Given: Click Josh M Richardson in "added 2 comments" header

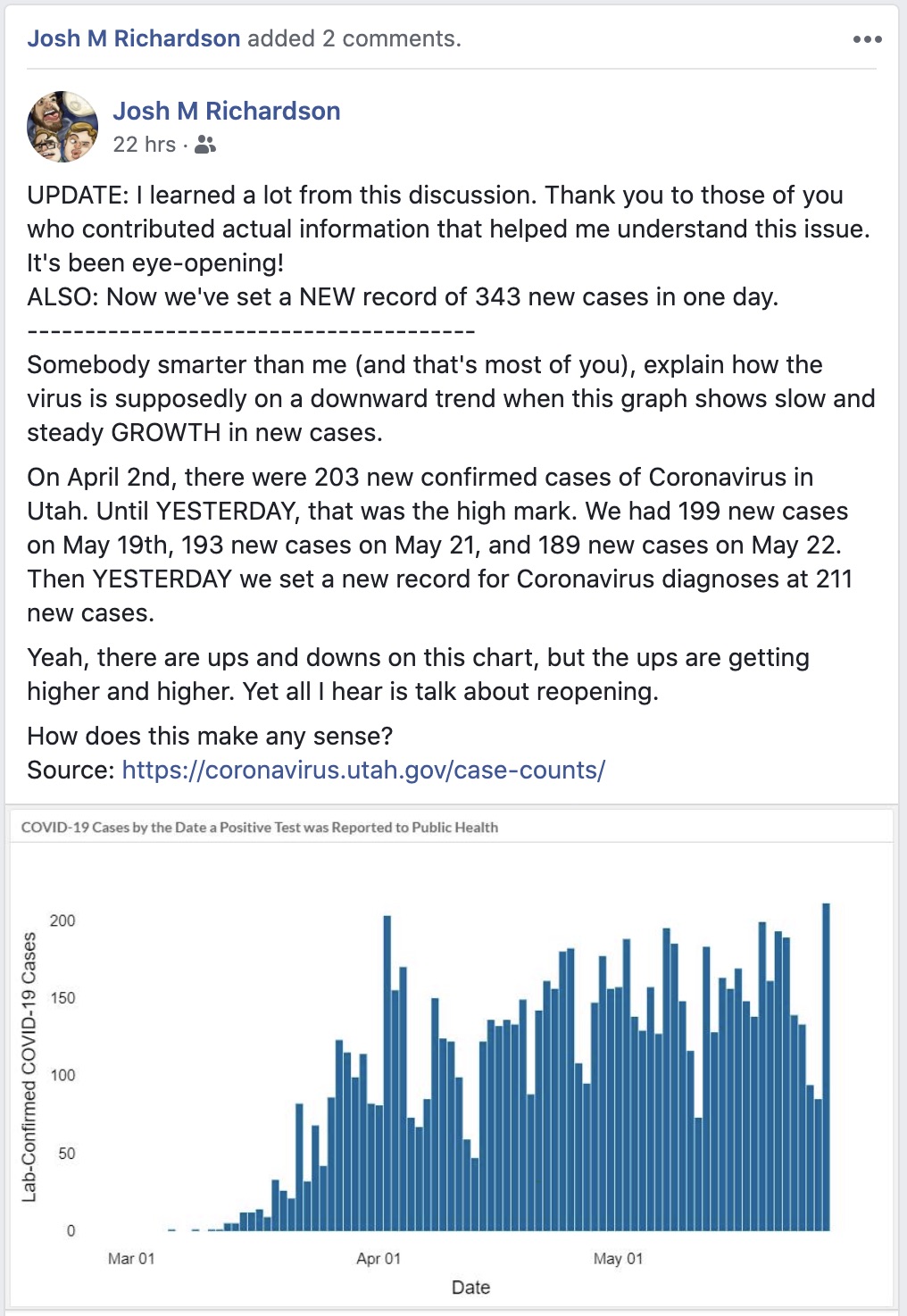Looking at the screenshot, I should pos(134,38).
